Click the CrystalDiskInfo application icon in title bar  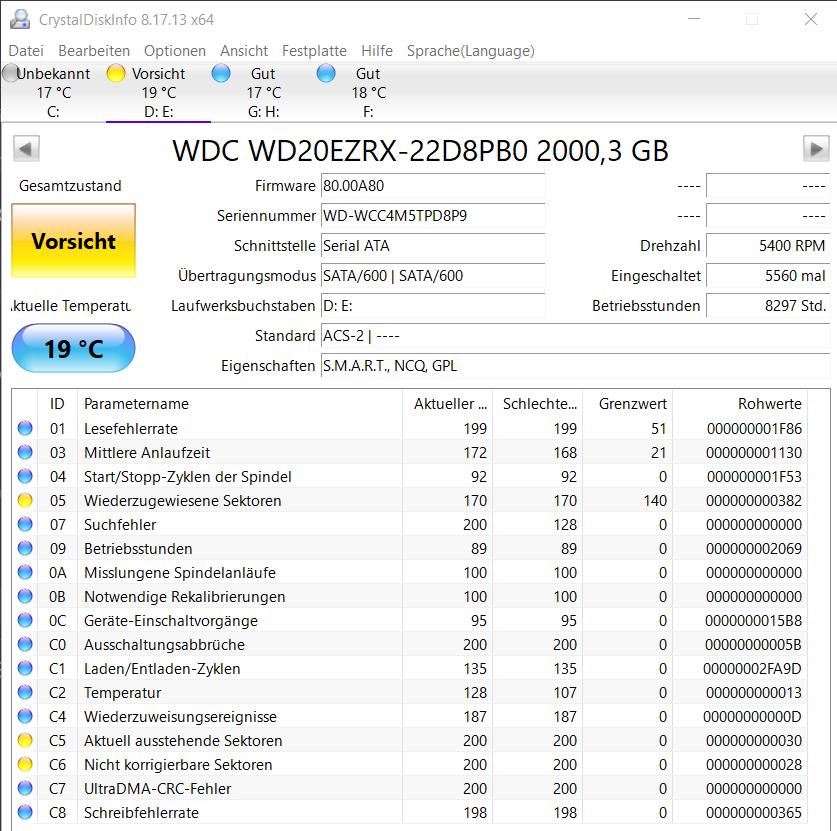point(20,19)
